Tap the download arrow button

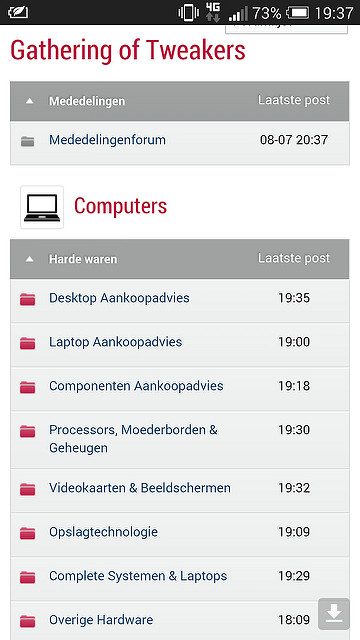pos(334,614)
